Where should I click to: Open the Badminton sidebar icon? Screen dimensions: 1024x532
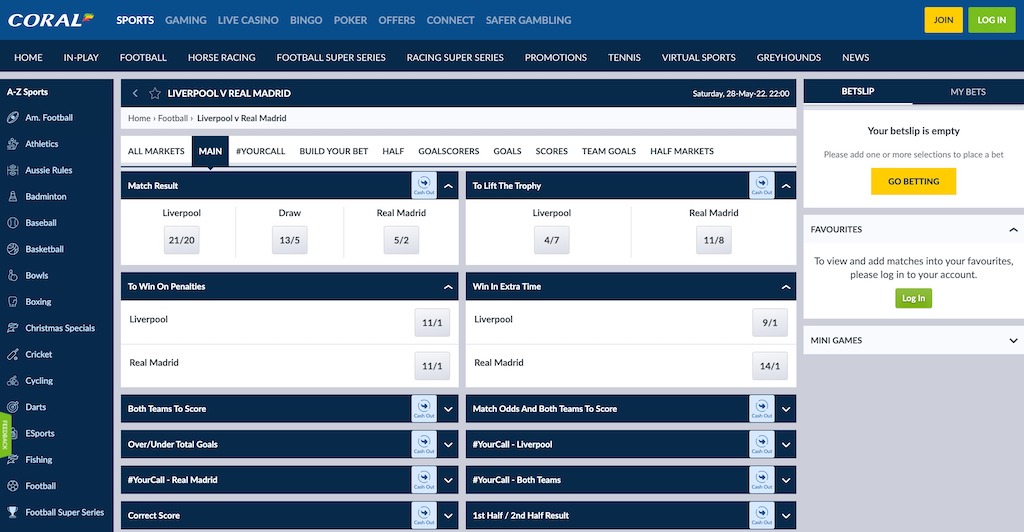tap(12, 196)
